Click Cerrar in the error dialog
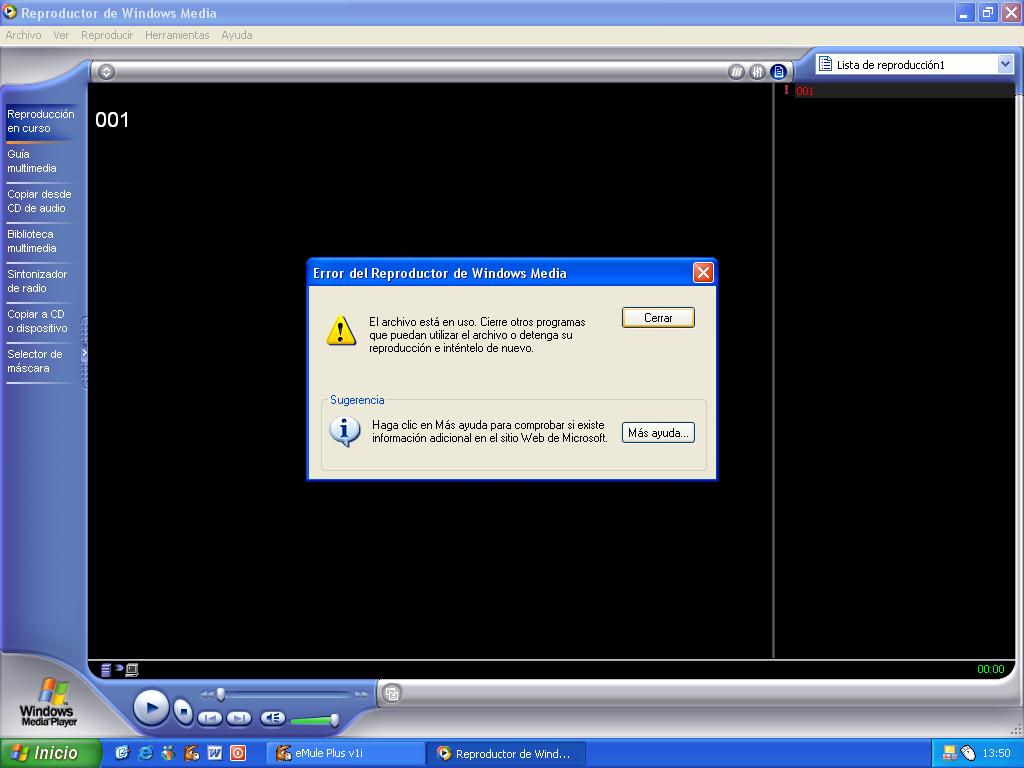Screen dimensions: 1024x768 coord(658,317)
